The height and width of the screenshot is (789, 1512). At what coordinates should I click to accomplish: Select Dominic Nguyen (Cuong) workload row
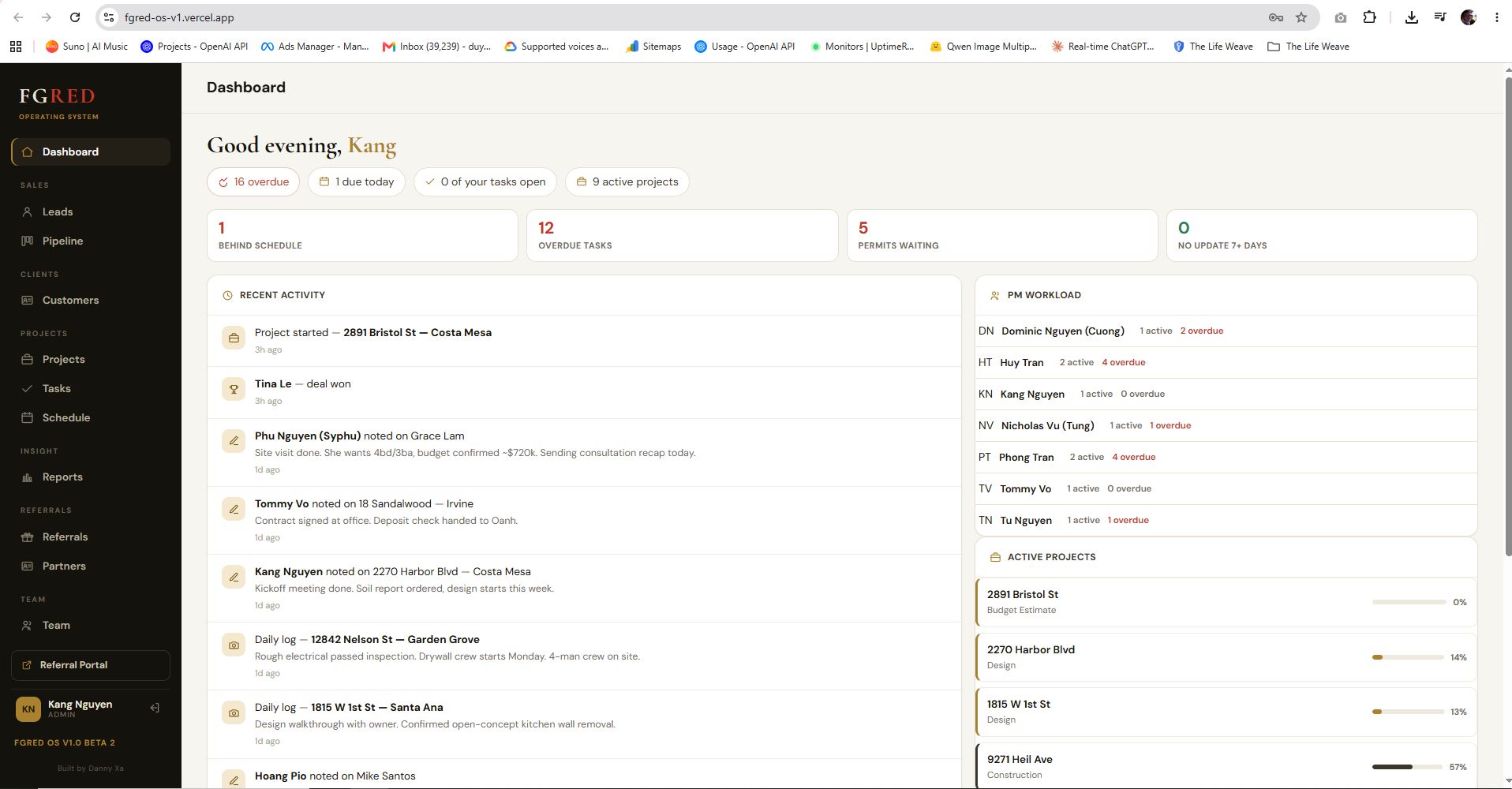tap(1226, 331)
